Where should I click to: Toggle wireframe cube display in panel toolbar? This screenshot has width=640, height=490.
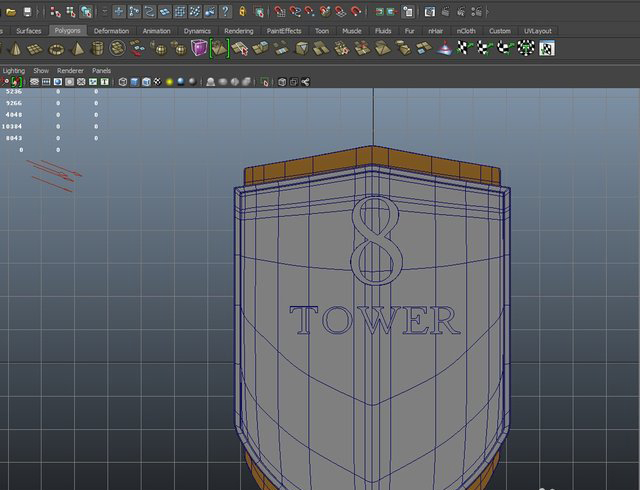click(x=122, y=82)
